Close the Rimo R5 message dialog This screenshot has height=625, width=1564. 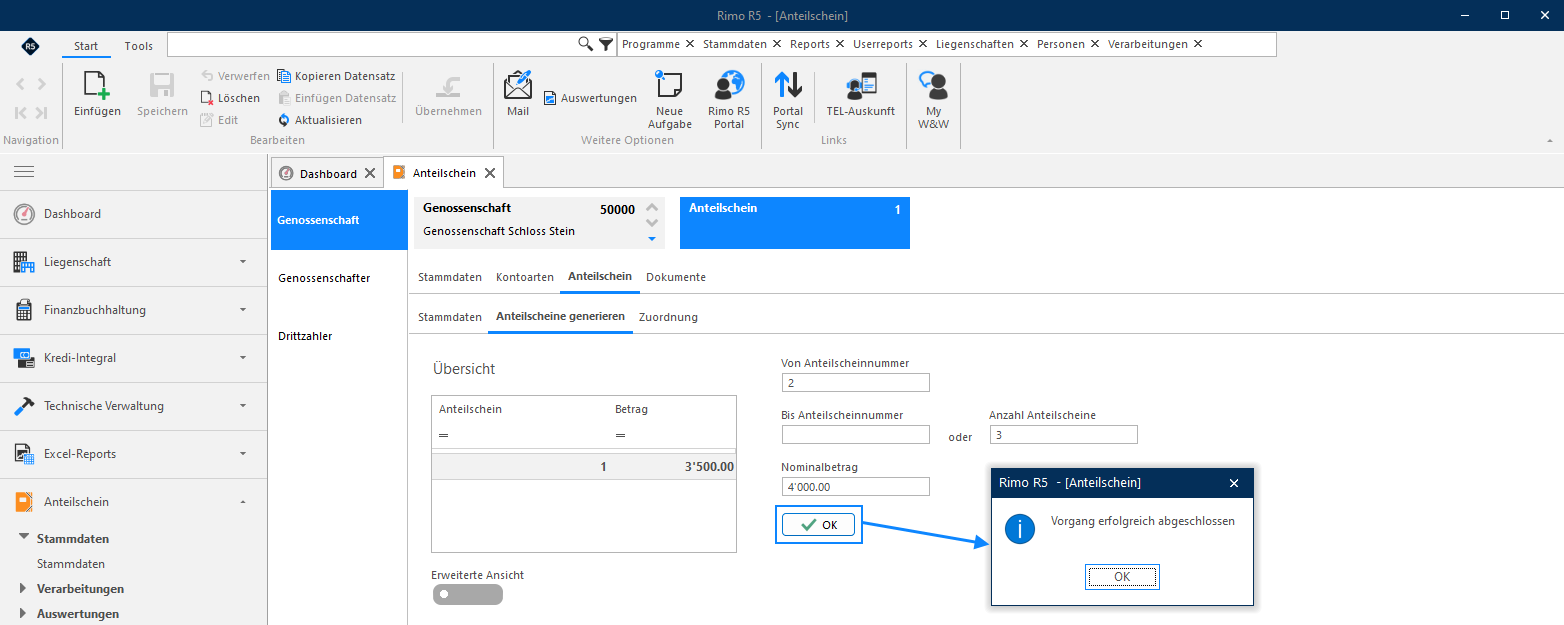click(1234, 483)
